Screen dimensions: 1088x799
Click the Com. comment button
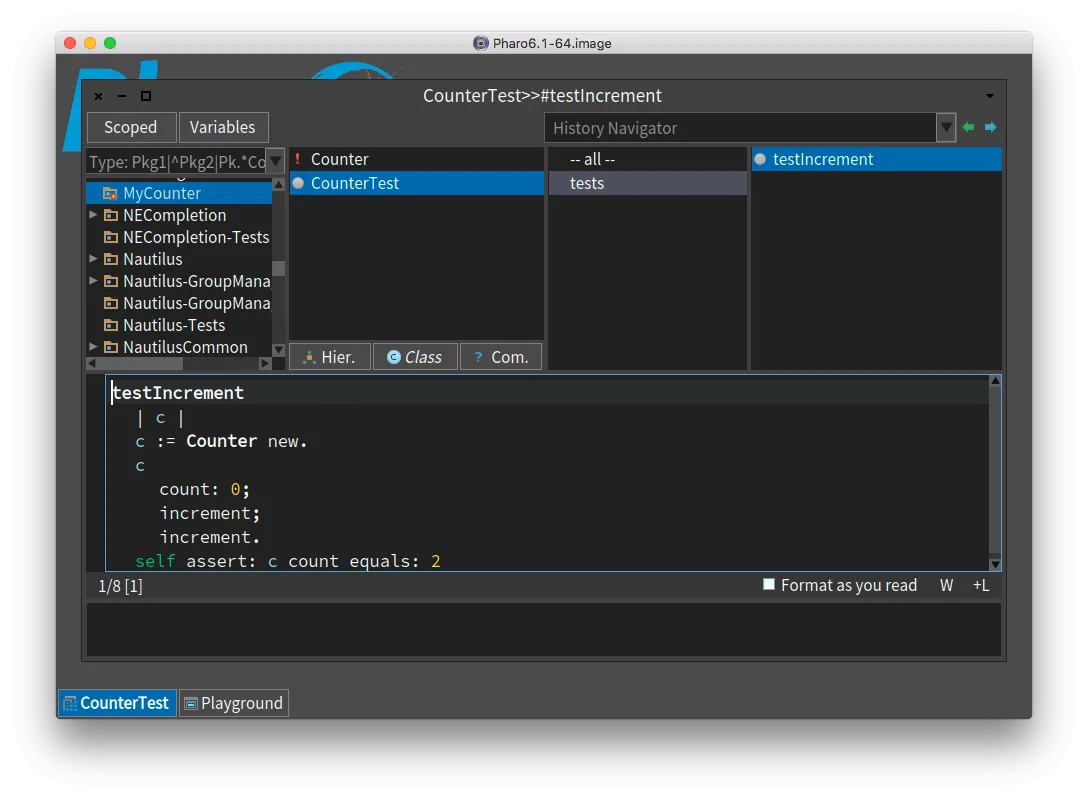tap(501, 356)
